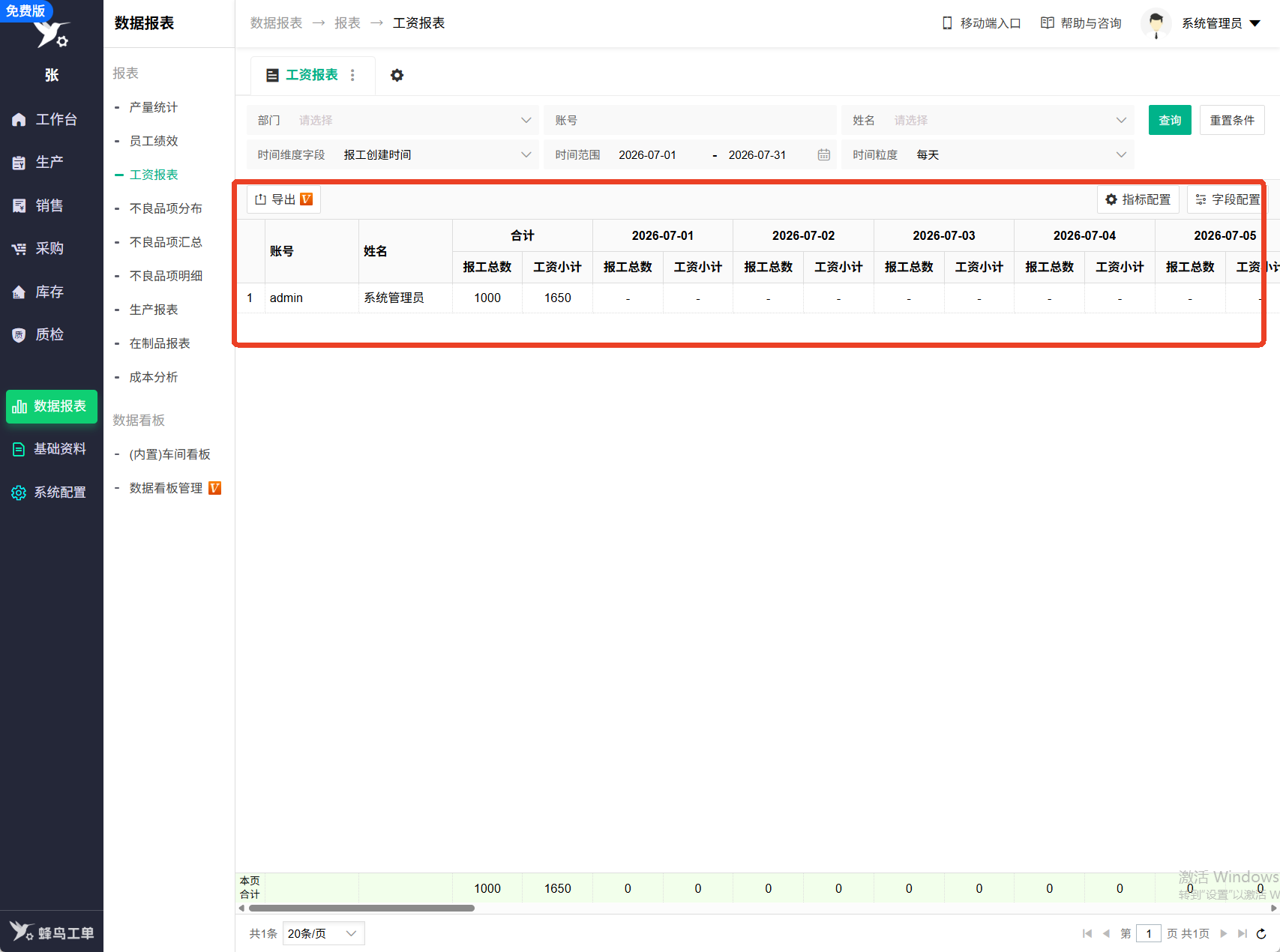Click the hummingbird logo at top left
This screenshot has width=1280, height=952.
point(52,33)
